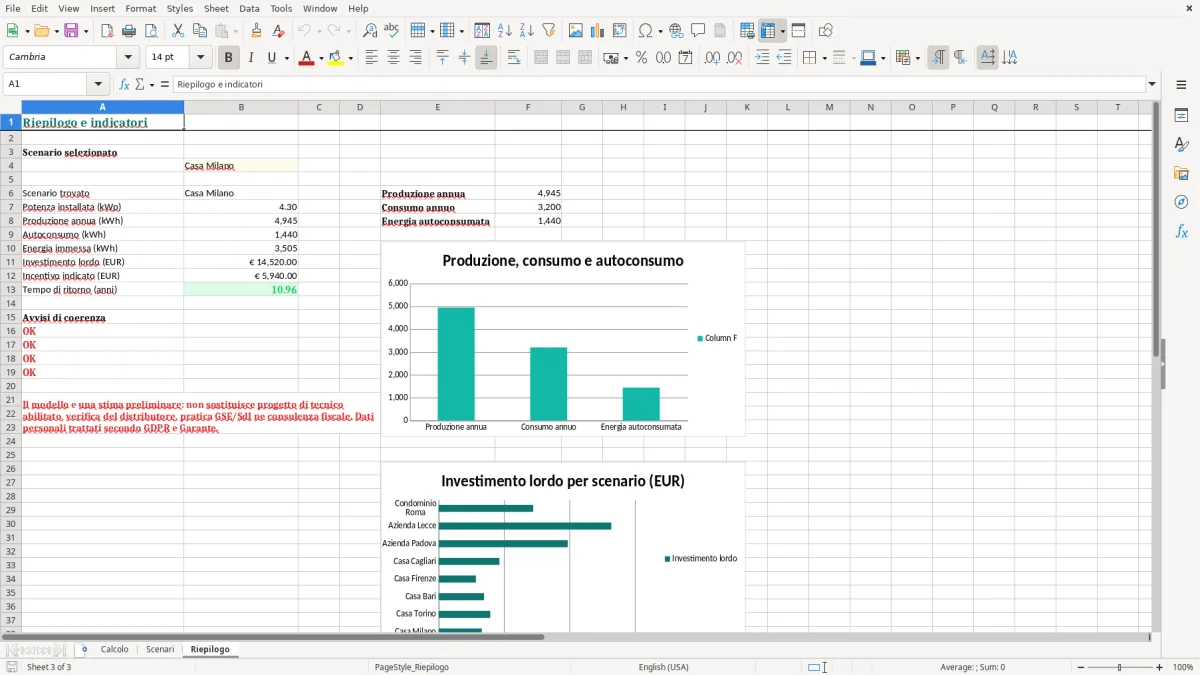Open the Open-file dropdown arrow
The image size is (1200, 675).
(56, 31)
